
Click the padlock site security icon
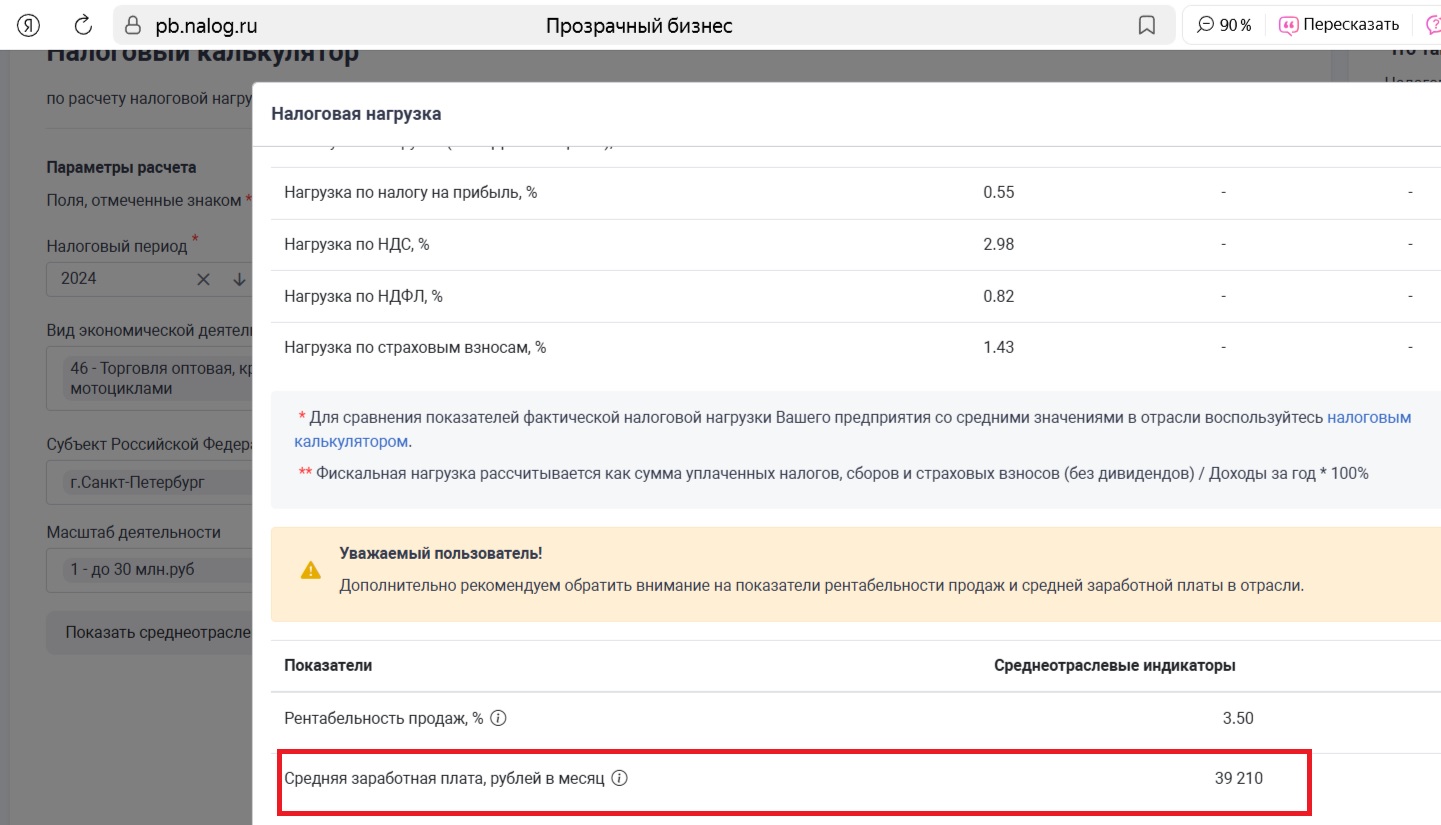(133, 25)
